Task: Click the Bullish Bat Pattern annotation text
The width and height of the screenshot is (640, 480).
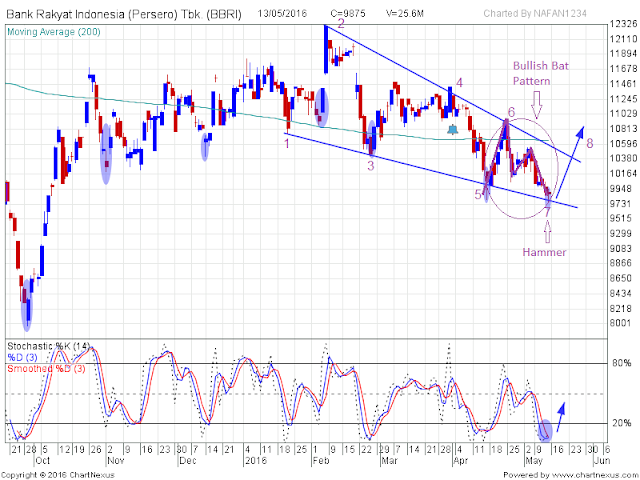Action: 540,73
